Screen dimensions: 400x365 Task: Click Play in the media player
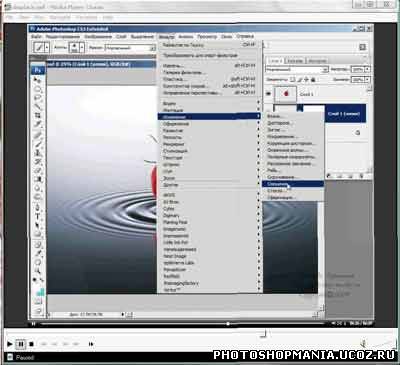[10, 344]
